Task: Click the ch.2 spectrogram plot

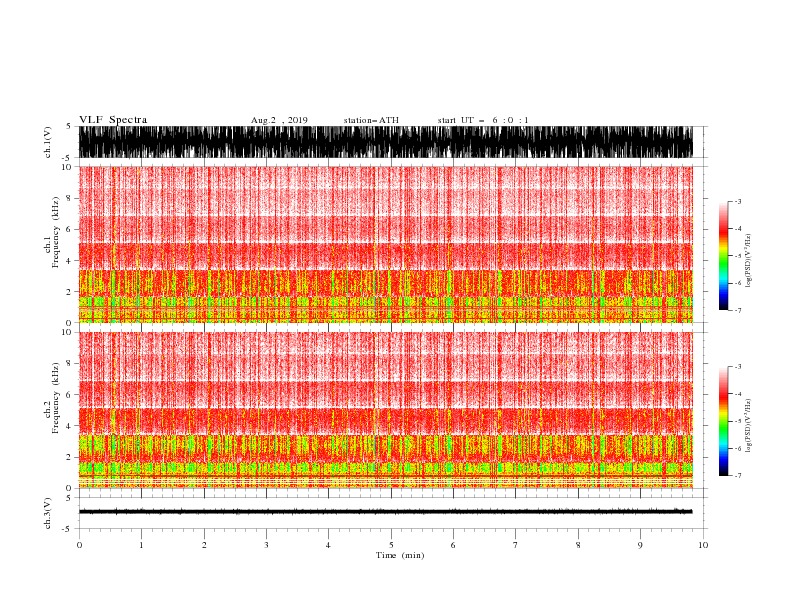Action: [385, 410]
